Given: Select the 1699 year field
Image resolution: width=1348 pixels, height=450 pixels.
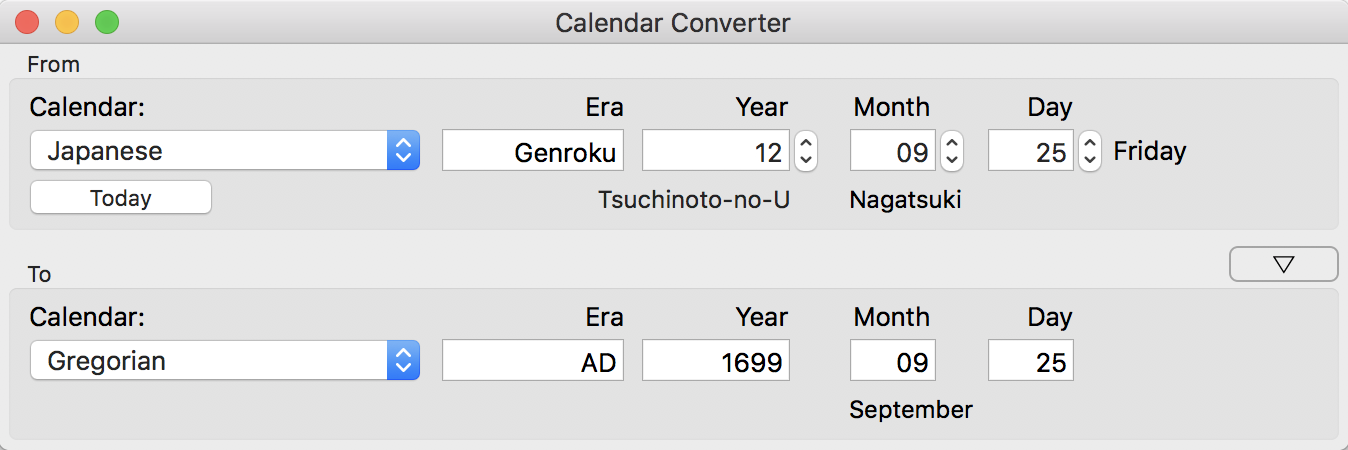Looking at the screenshot, I should 716,361.
